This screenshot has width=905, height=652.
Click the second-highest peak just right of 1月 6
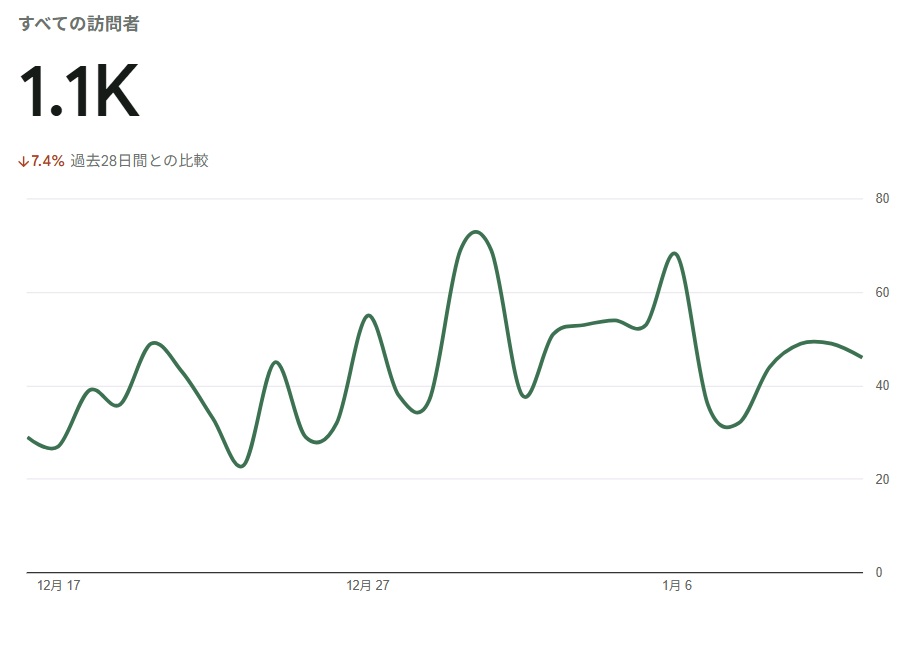675,253
